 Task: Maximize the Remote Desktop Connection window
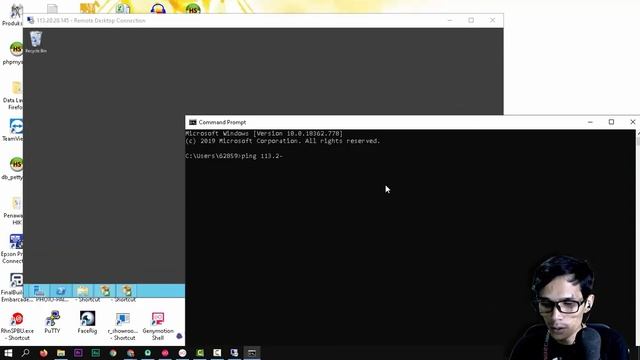471,20
